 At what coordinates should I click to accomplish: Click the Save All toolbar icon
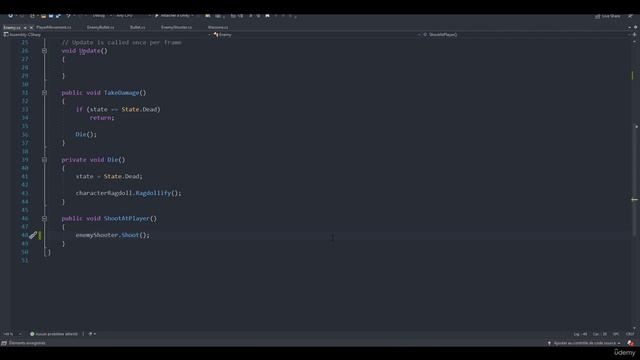pos(58,16)
